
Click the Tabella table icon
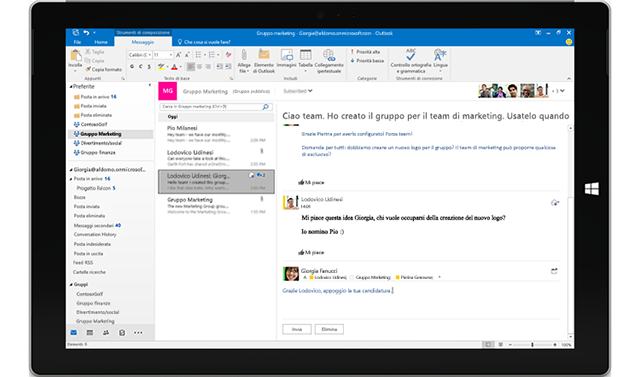tap(305, 55)
